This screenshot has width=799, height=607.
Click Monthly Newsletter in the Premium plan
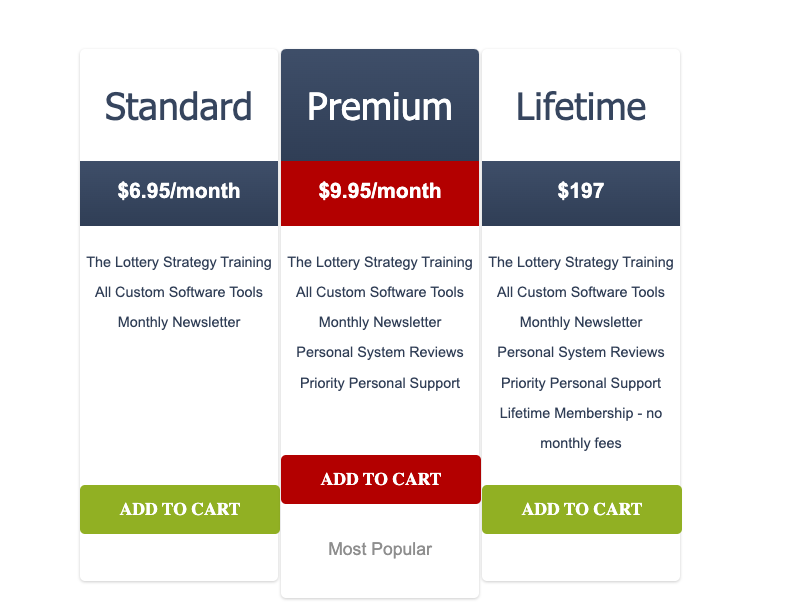380,322
